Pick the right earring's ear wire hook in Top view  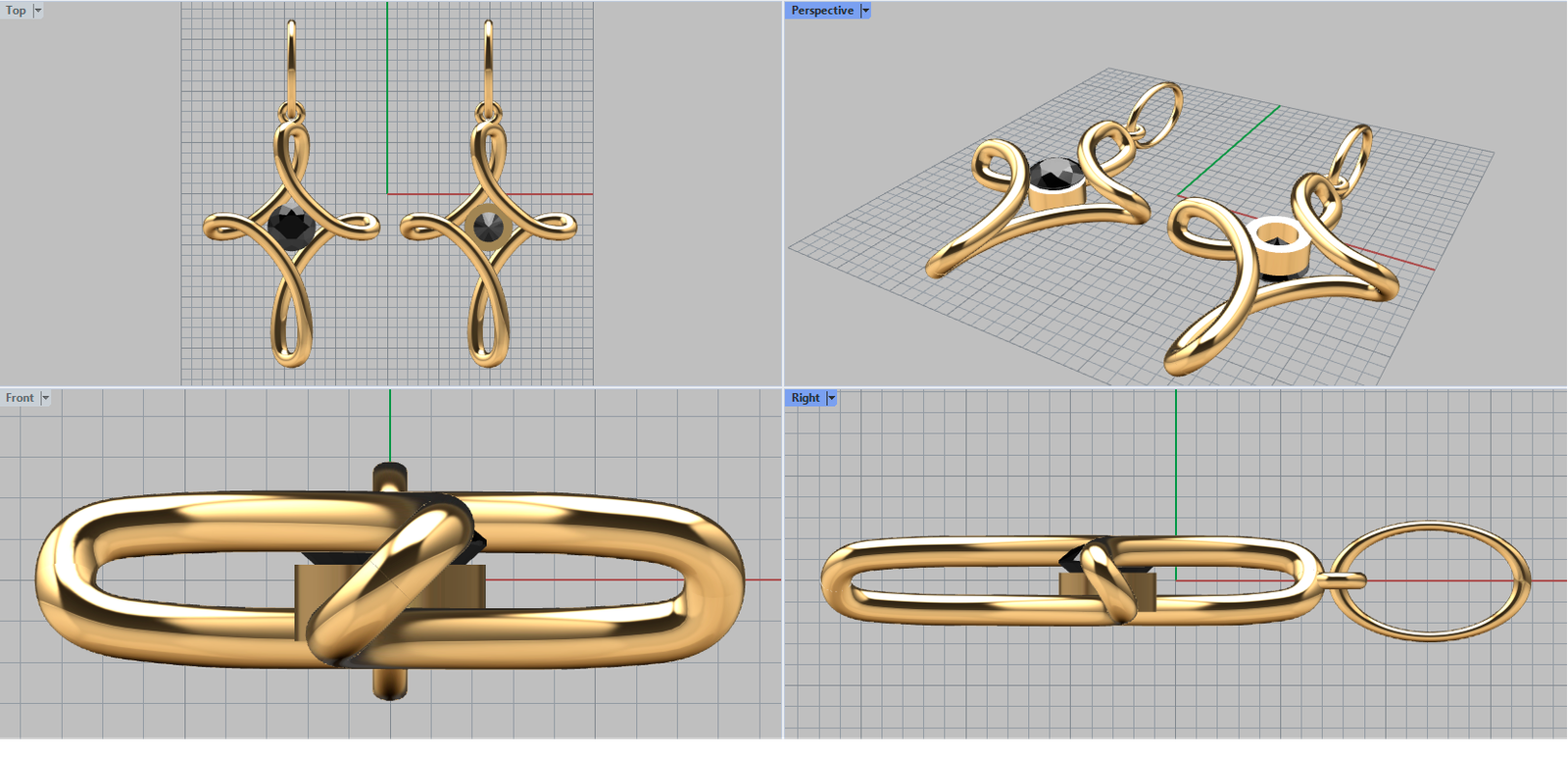click(x=488, y=59)
